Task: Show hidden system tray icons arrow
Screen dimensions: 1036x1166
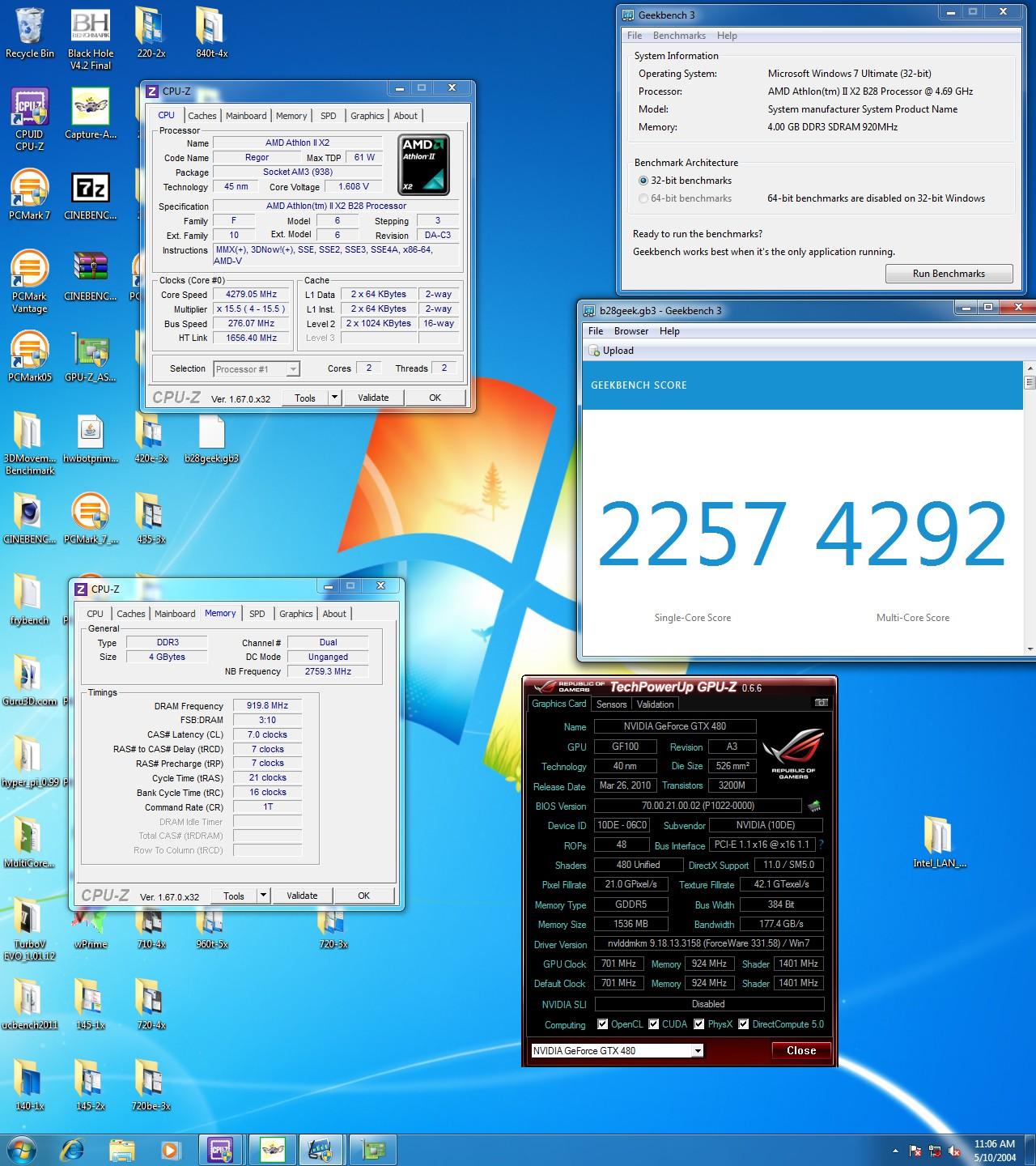Action: pos(895,1150)
